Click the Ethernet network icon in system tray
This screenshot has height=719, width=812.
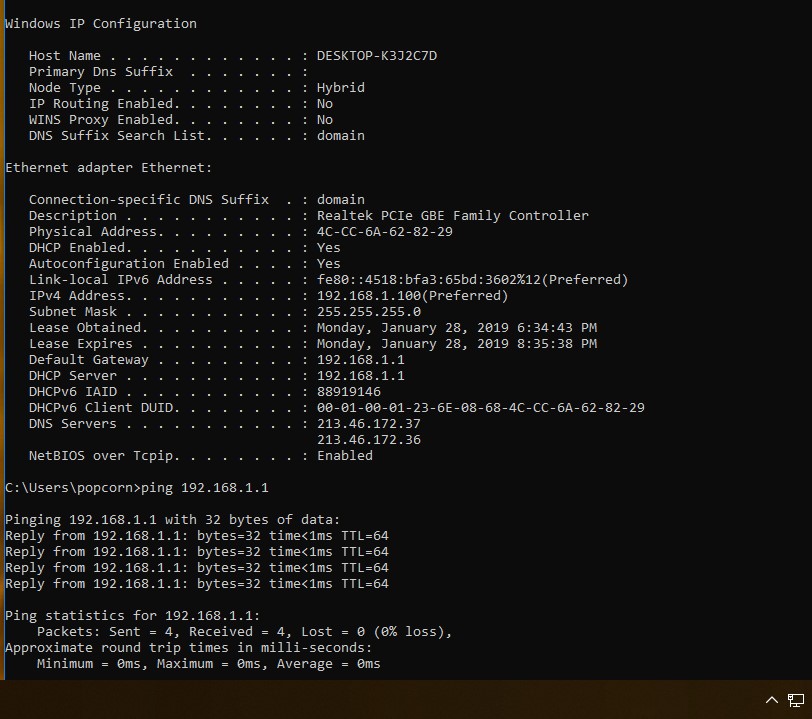click(x=796, y=700)
